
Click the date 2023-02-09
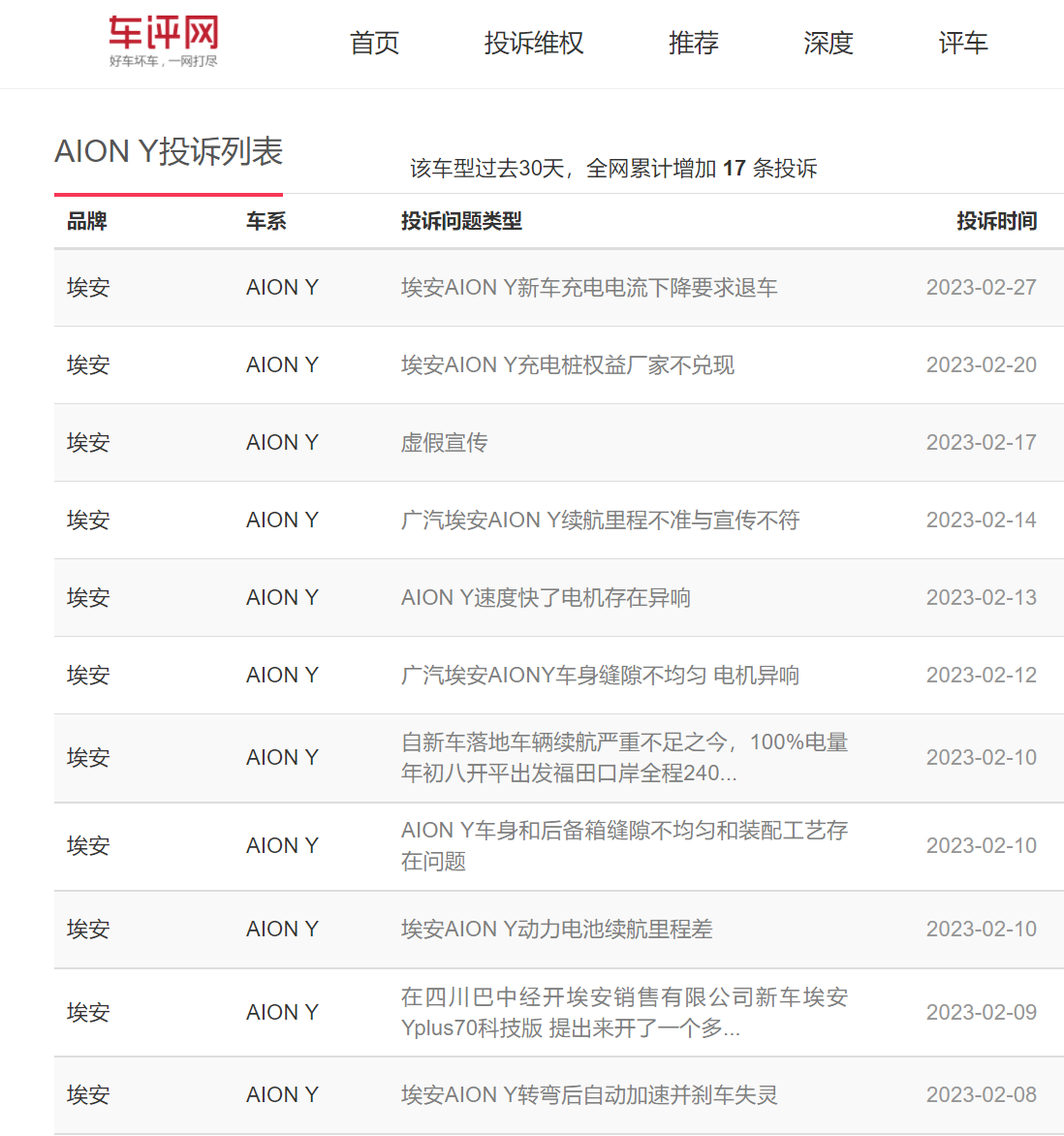coord(982,1013)
